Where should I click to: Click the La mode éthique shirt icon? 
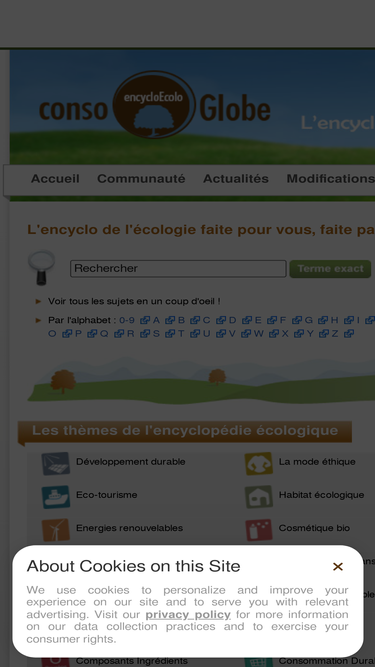(x=259, y=463)
